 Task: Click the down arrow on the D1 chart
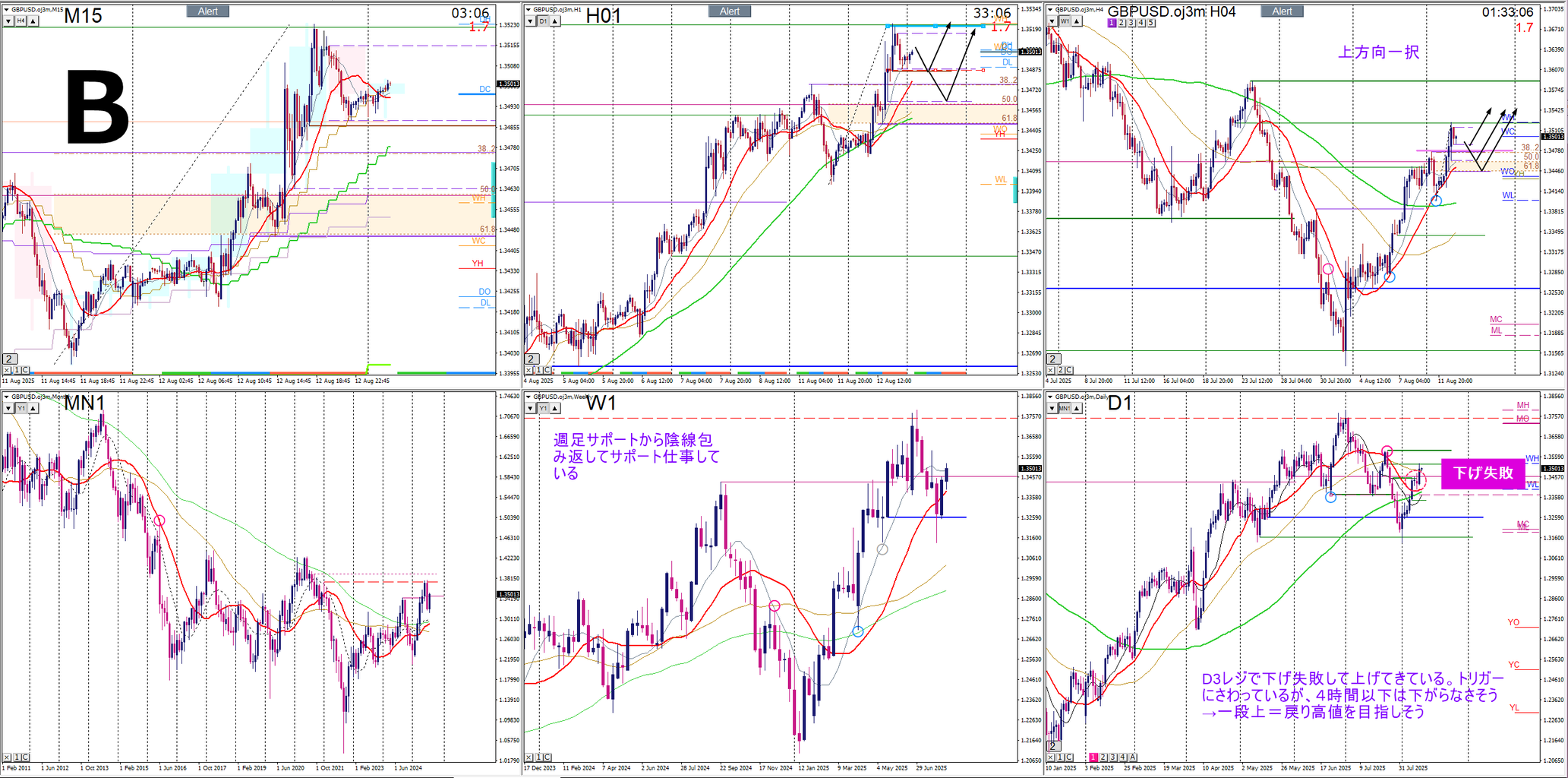click(x=1052, y=409)
